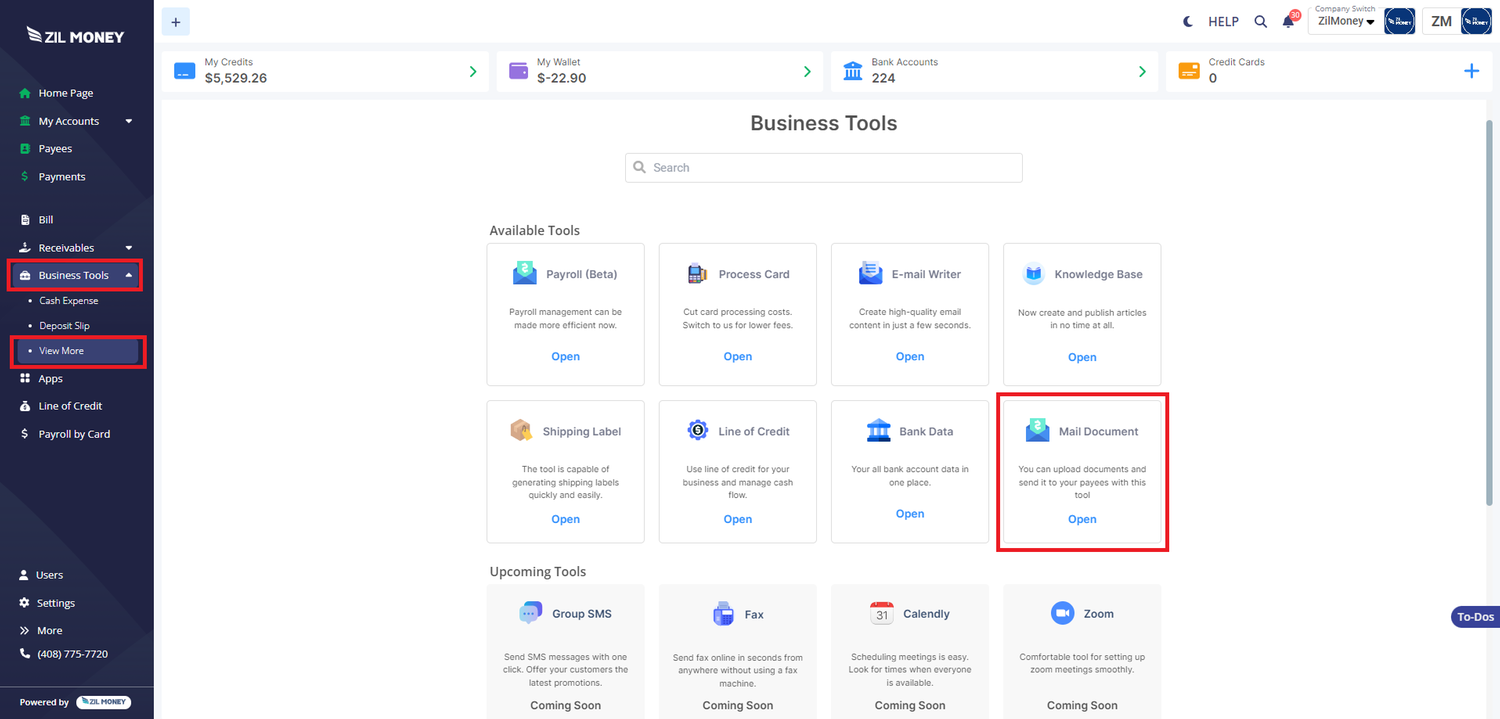Click the Home Page house icon
This screenshot has width=1500, height=719.
click(x=25, y=93)
